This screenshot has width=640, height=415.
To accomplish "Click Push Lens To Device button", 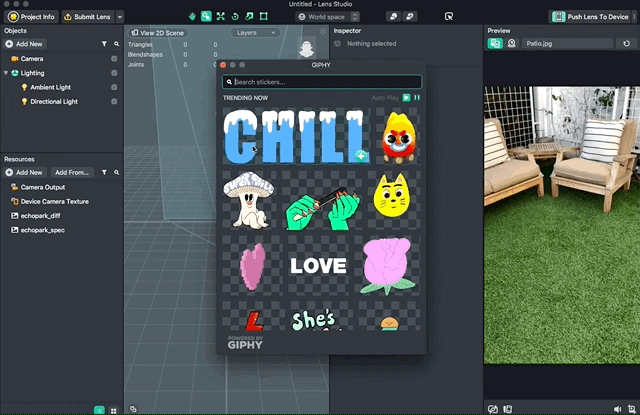I will tap(590, 17).
